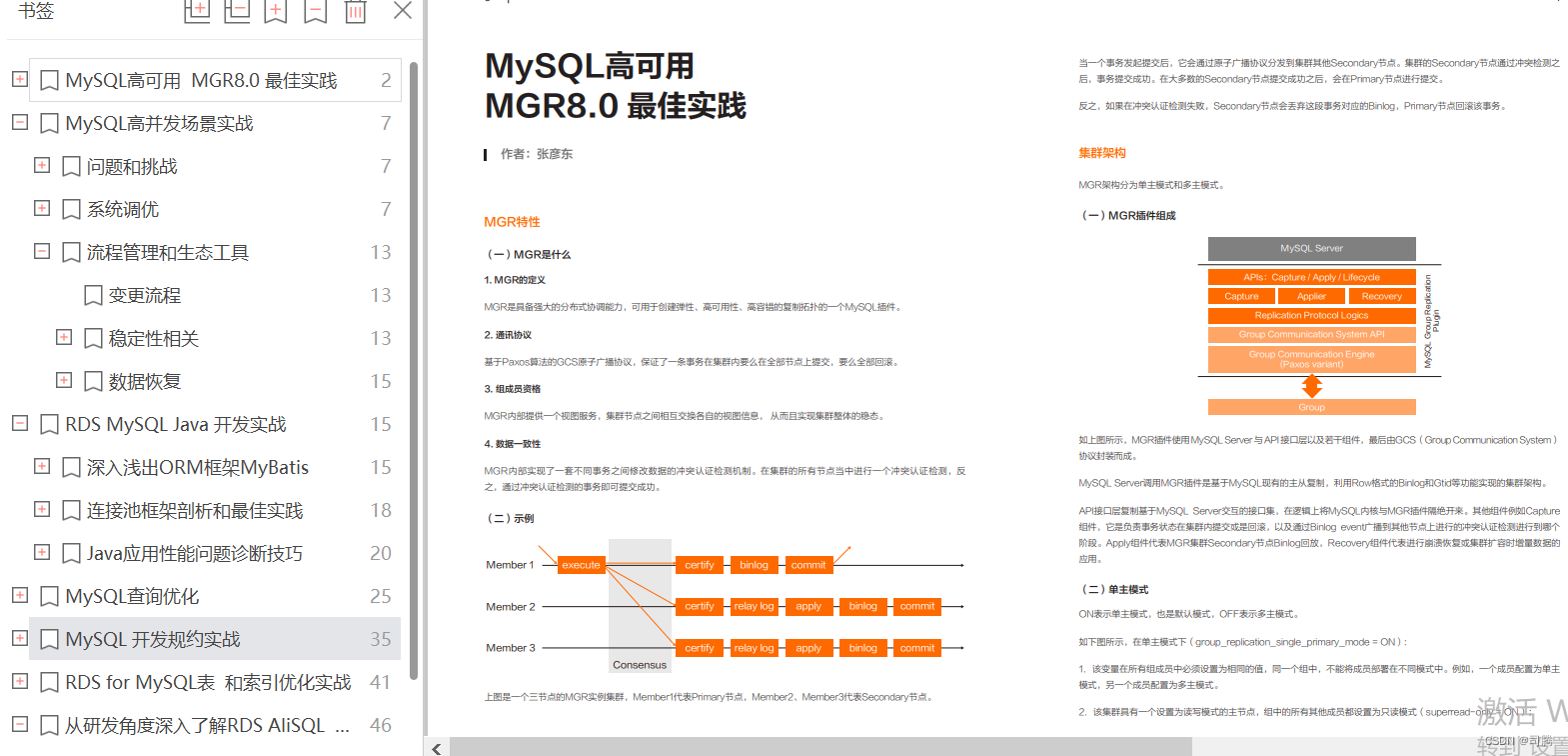The width and height of the screenshot is (1568, 756).
Task: Click the bookmark icon beside 流程管理和生态工具
Action: pyautogui.click(x=71, y=253)
